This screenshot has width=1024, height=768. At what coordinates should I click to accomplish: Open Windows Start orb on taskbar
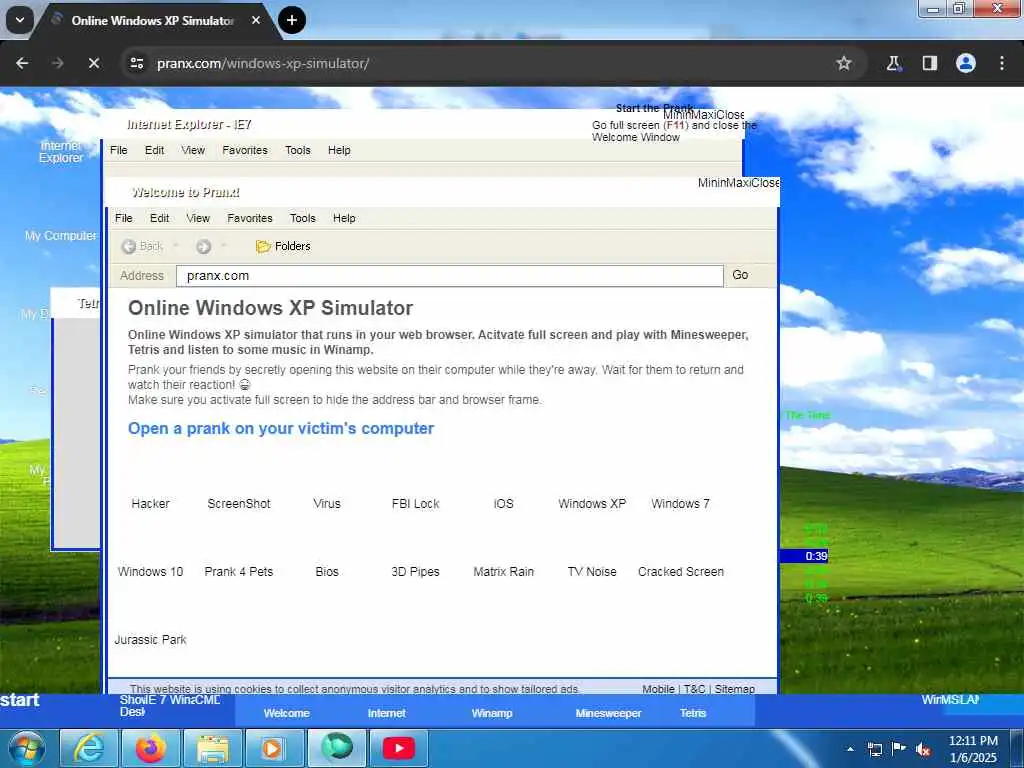[x=27, y=748]
